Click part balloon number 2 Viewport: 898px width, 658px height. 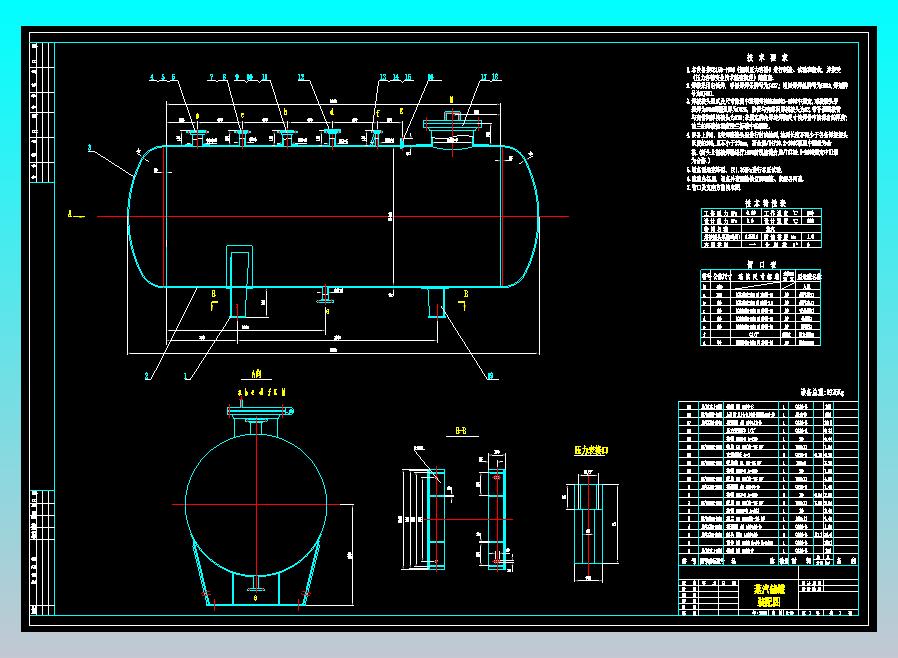point(147,376)
